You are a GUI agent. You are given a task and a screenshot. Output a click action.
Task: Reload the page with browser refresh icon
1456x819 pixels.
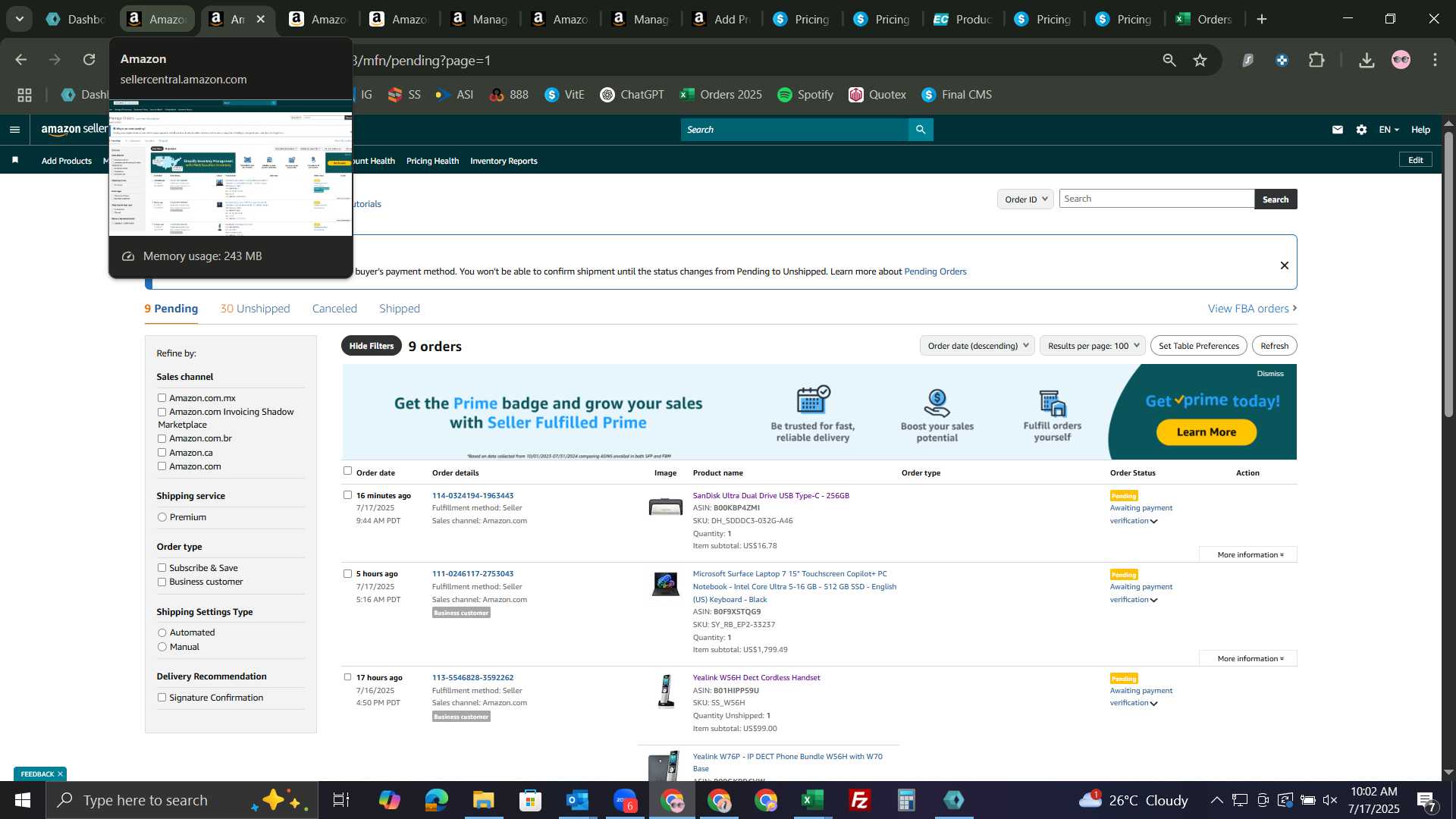(x=89, y=60)
